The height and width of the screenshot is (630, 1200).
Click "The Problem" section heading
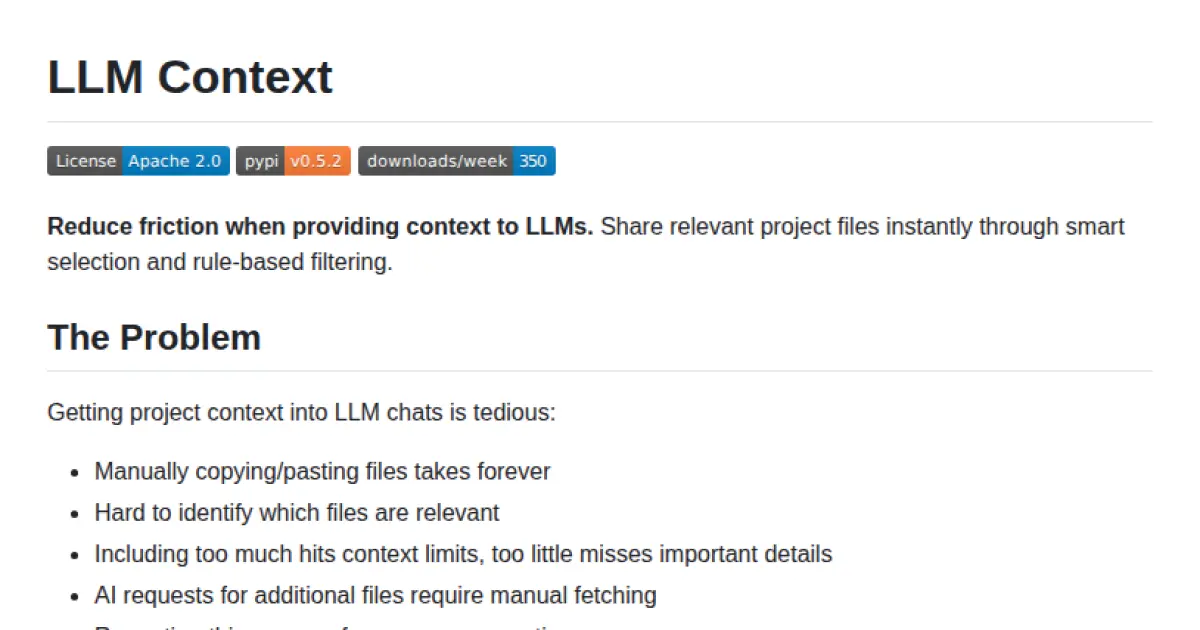coord(154,337)
